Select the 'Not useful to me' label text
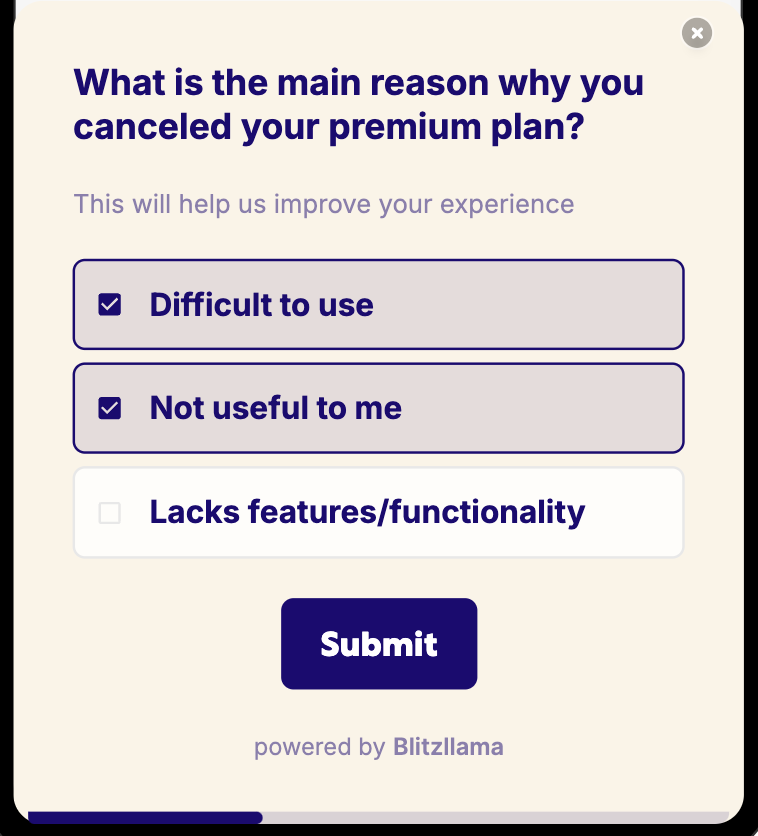 [x=275, y=408]
